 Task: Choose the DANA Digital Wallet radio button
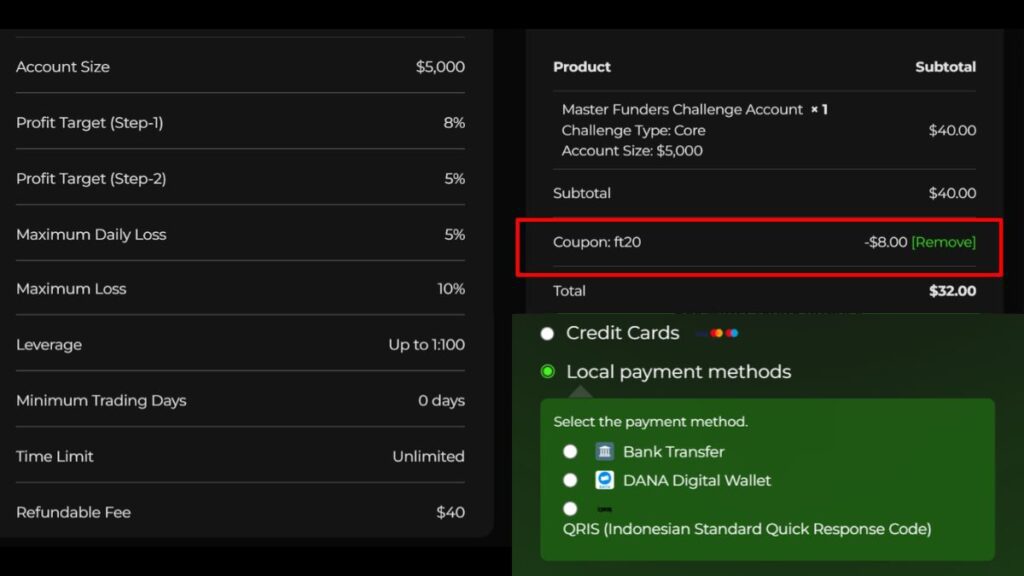570,480
